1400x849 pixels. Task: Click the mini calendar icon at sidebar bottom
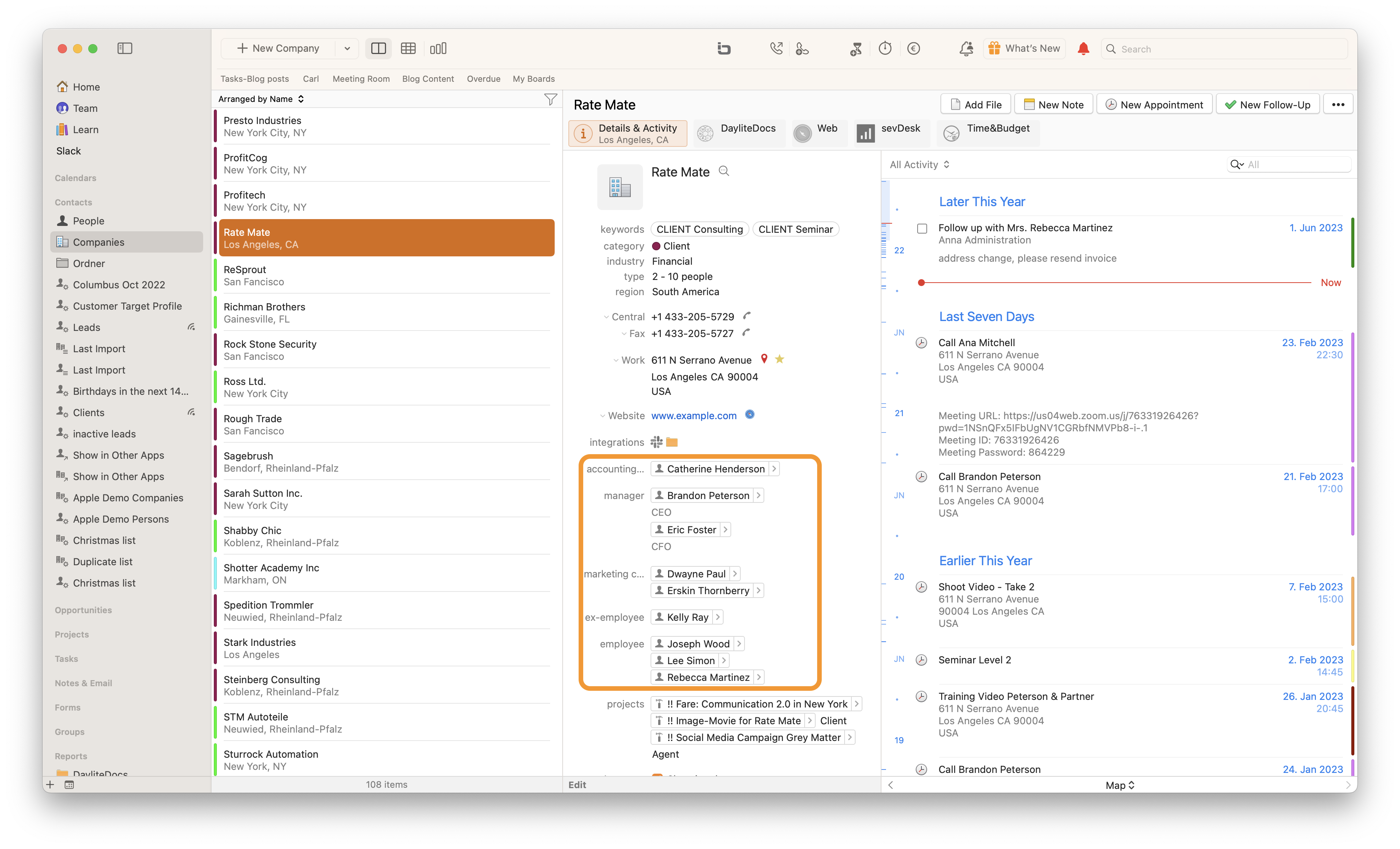pos(69,784)
